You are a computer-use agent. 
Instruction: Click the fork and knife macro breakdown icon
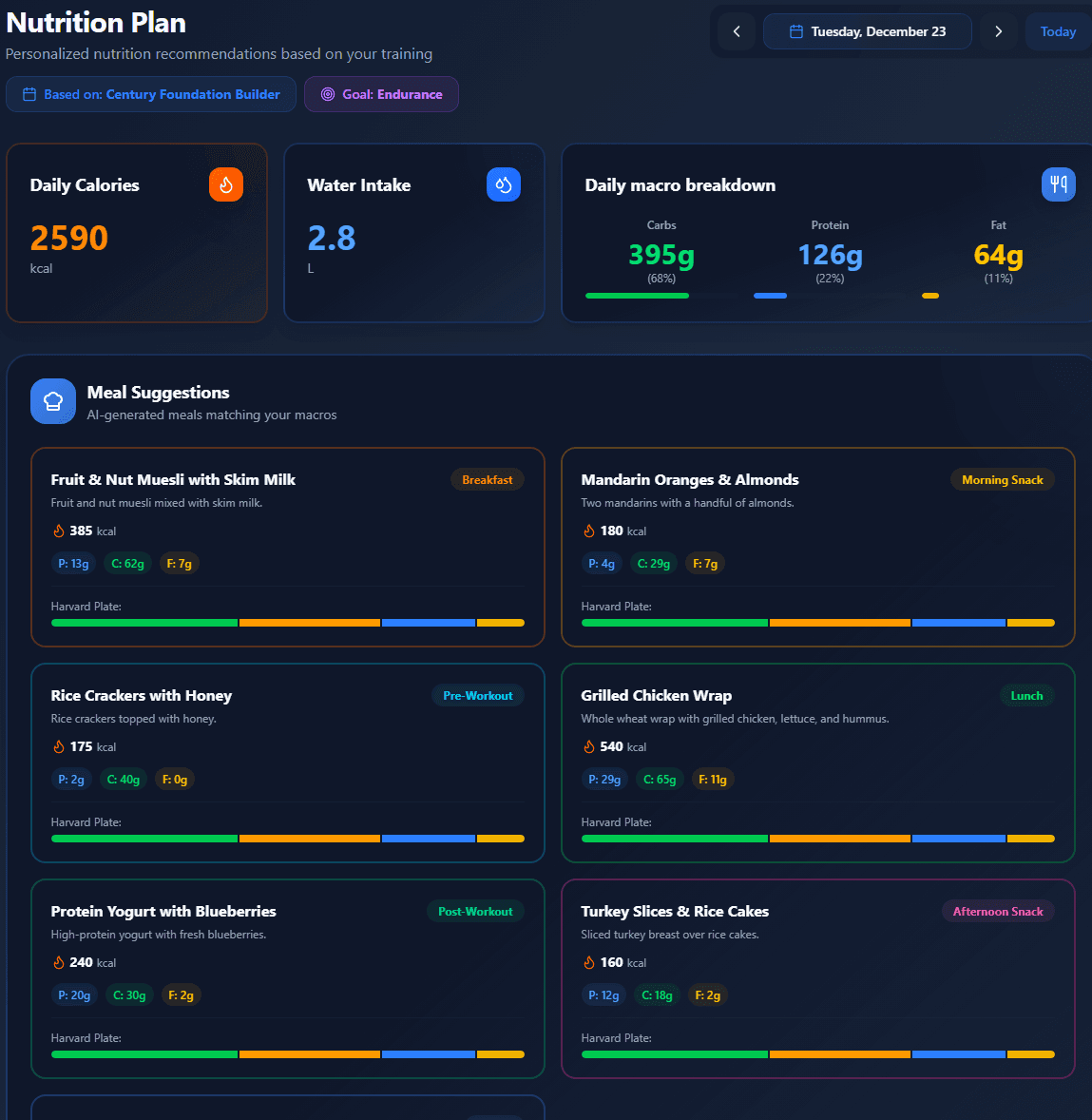coord(1059,184)
